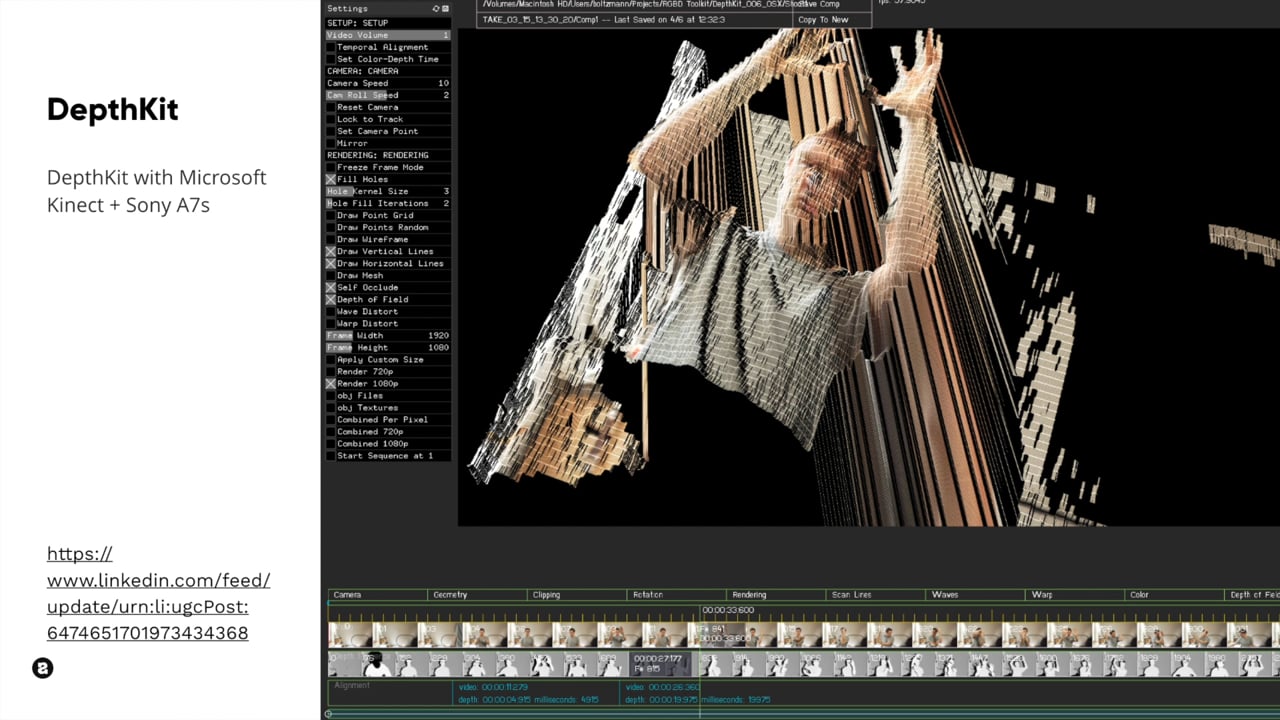Uncheck Self Occlude
This screenshot has height=720, width=1280.
click(331, 287)
